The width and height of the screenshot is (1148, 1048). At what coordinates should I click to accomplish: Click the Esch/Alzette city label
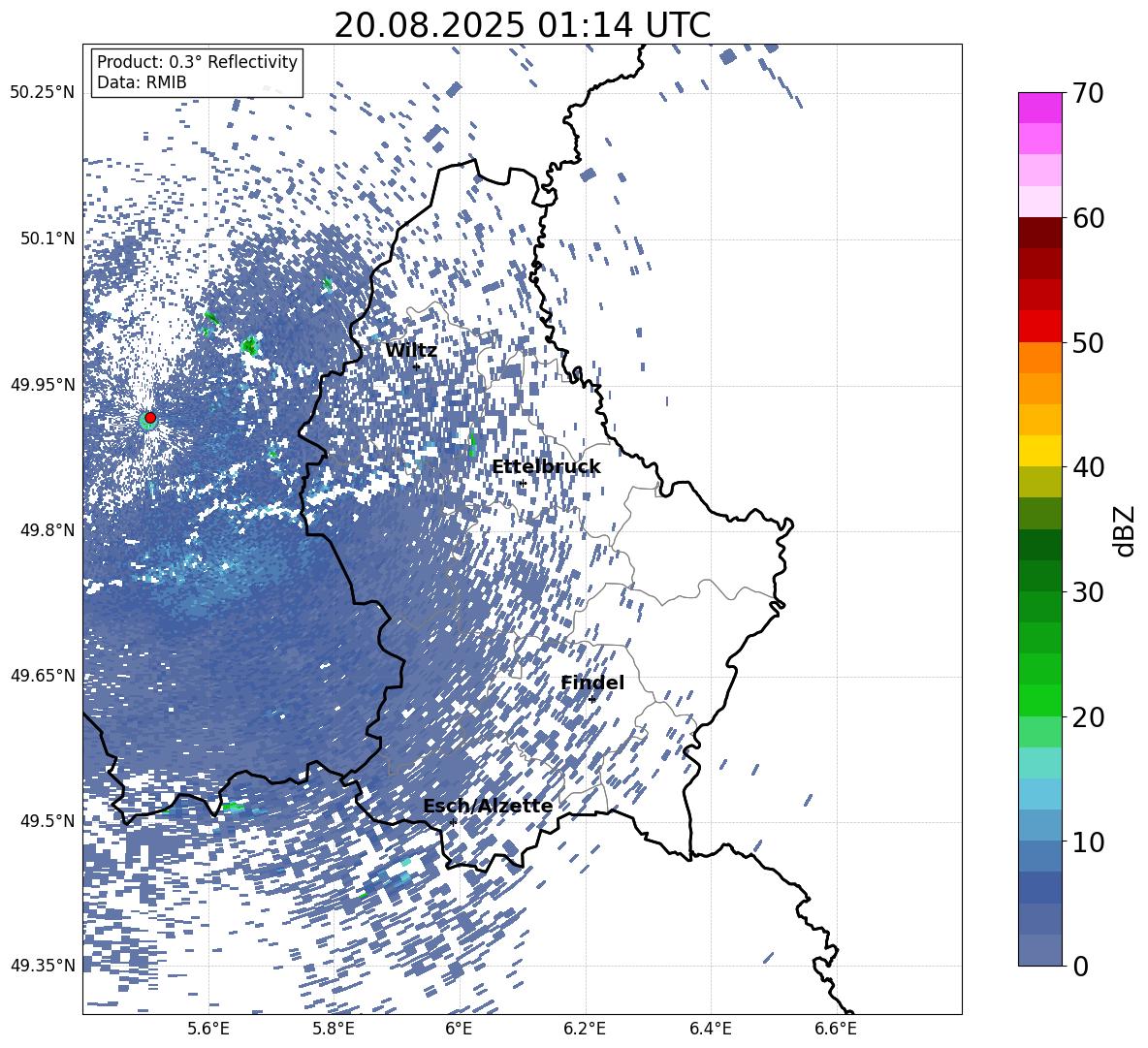(488, 806)
